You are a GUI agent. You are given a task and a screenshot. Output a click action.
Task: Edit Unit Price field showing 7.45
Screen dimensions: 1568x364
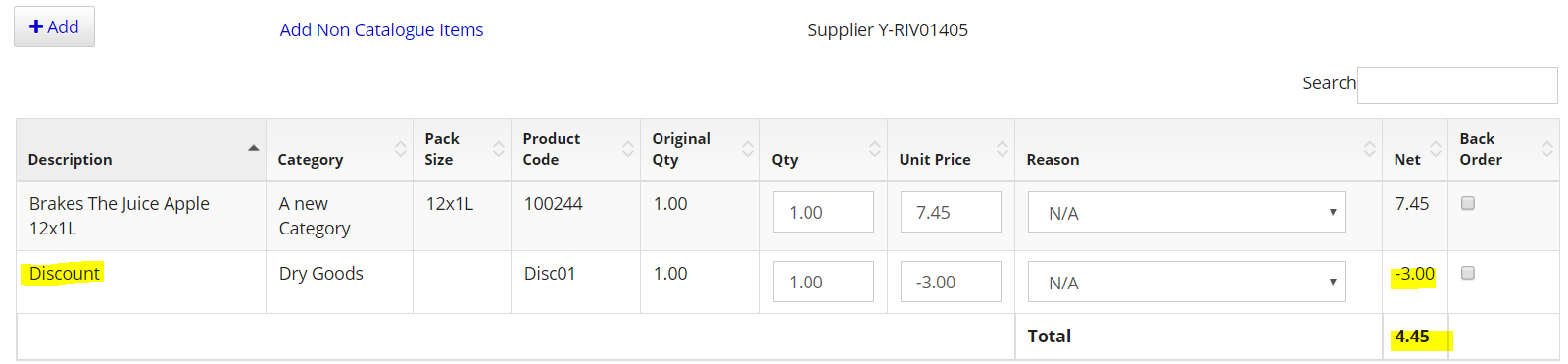(x=951, y=212)
